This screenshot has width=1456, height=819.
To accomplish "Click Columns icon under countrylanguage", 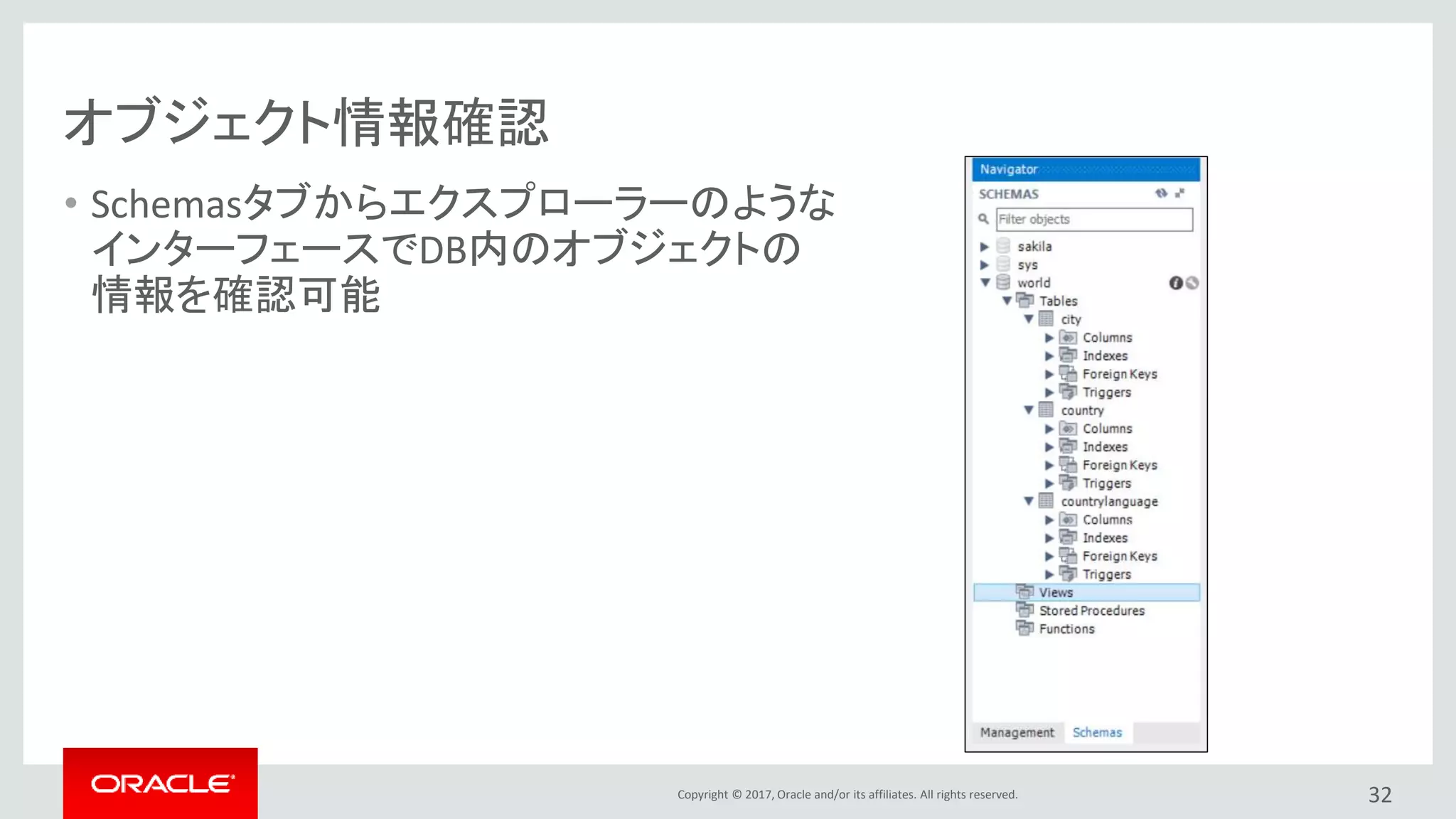I will point(1068,519).
